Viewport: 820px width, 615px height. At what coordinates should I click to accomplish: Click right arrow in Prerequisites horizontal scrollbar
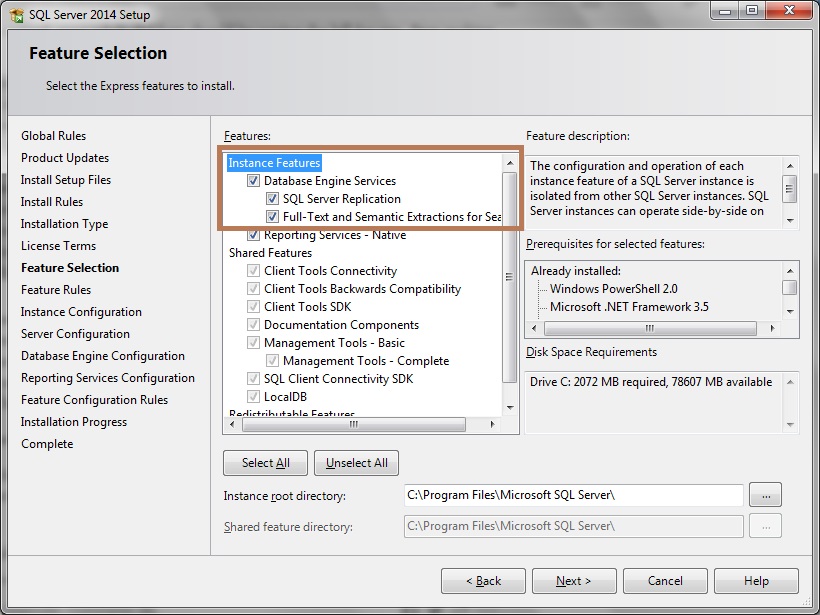(x=772, y=328)
